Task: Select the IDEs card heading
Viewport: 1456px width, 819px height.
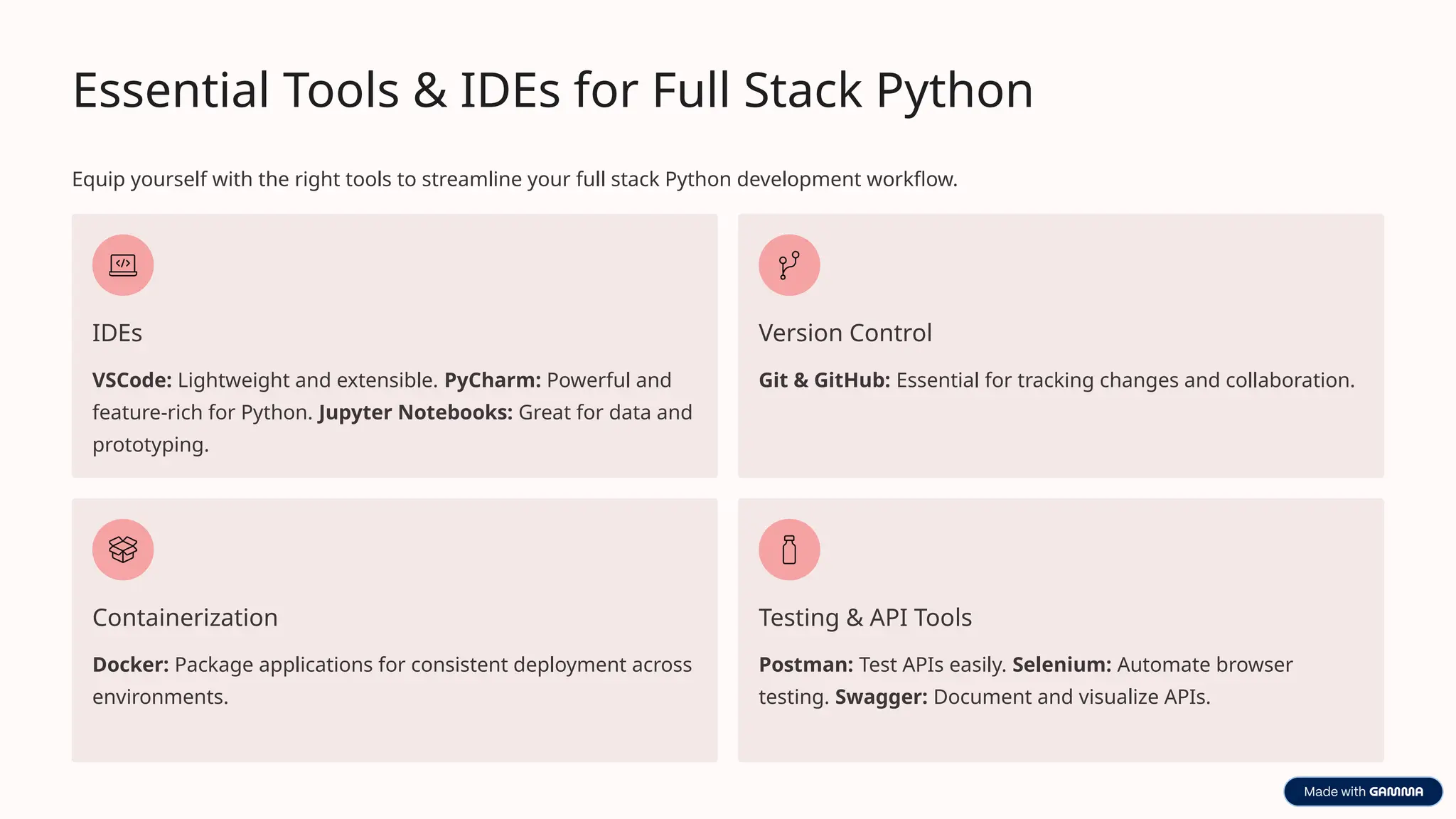Action: coord(117,333)
